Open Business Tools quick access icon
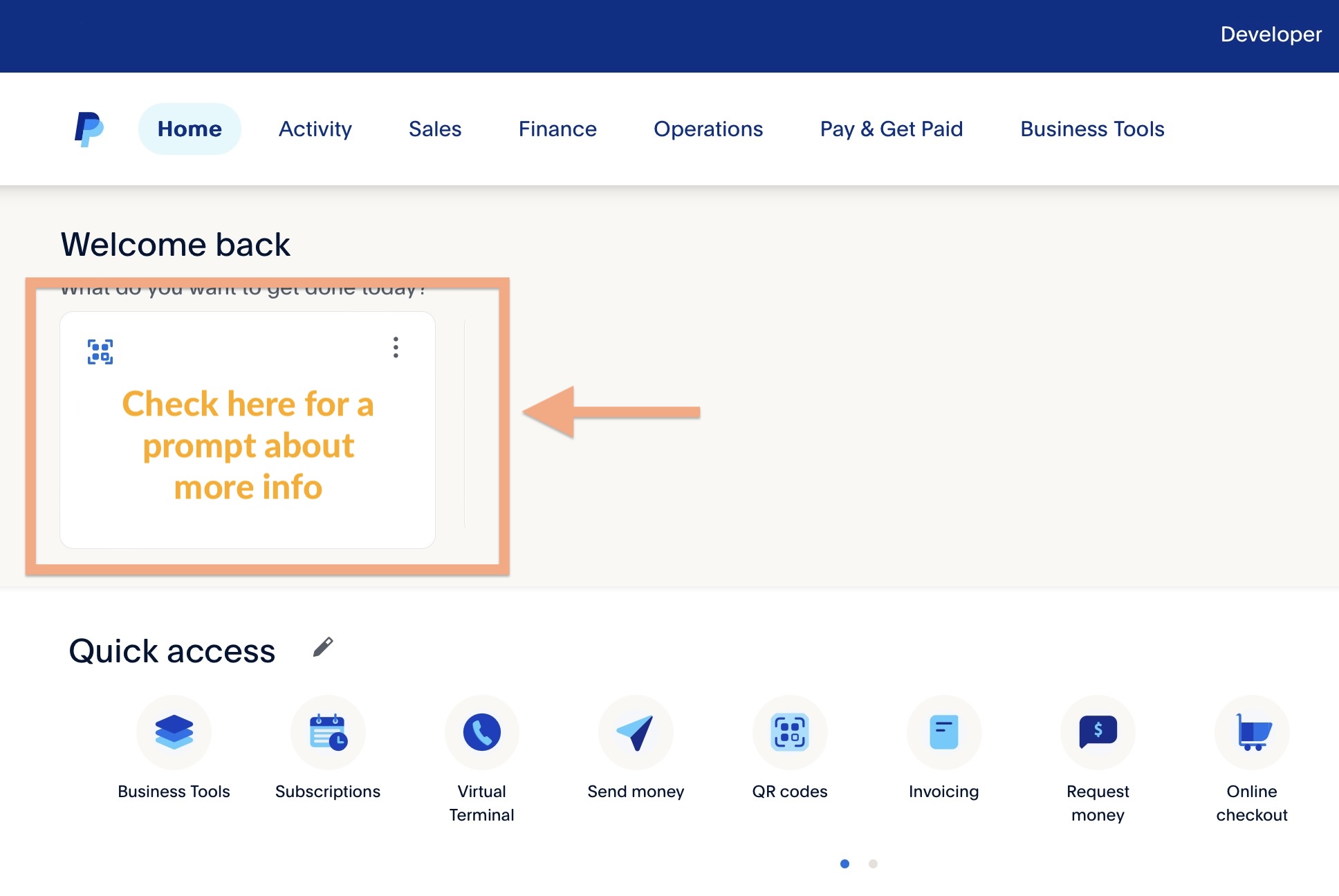This screenshot has width=1339, height=896. (174, 732)
